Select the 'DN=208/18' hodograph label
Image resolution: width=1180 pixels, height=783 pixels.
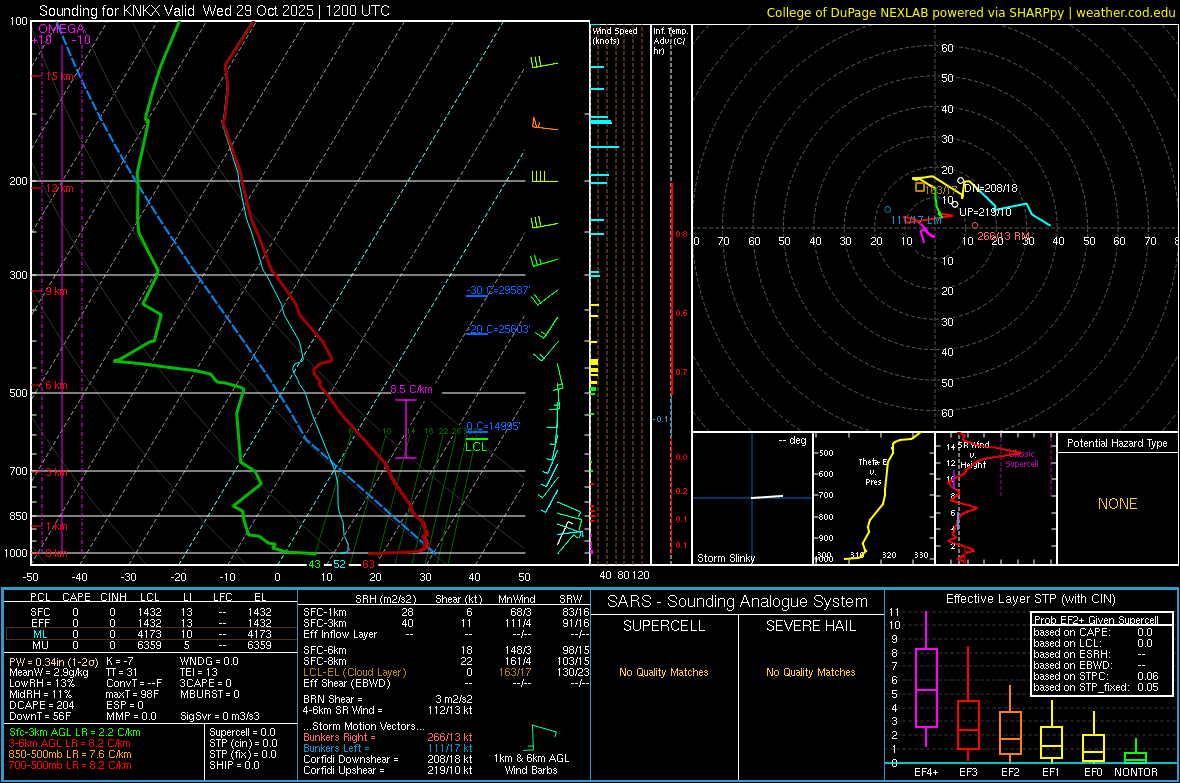coord(990,188)
